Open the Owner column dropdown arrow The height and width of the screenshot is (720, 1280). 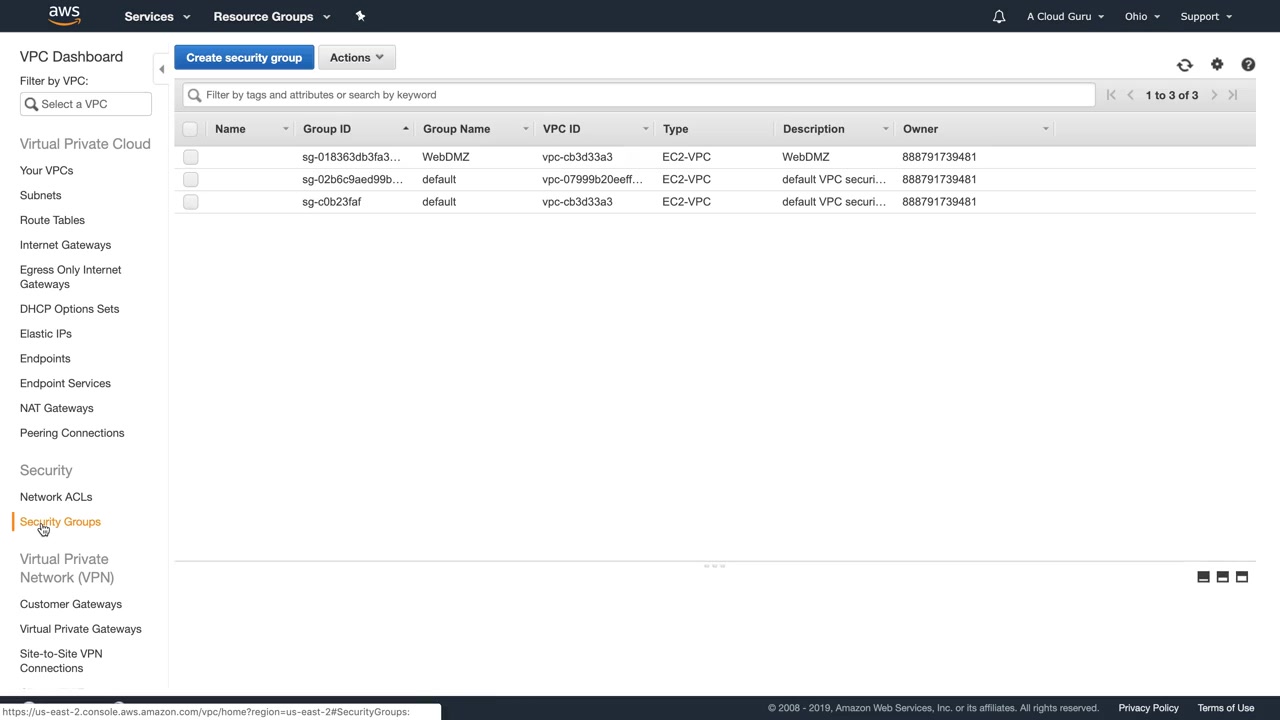point(1045,129)
